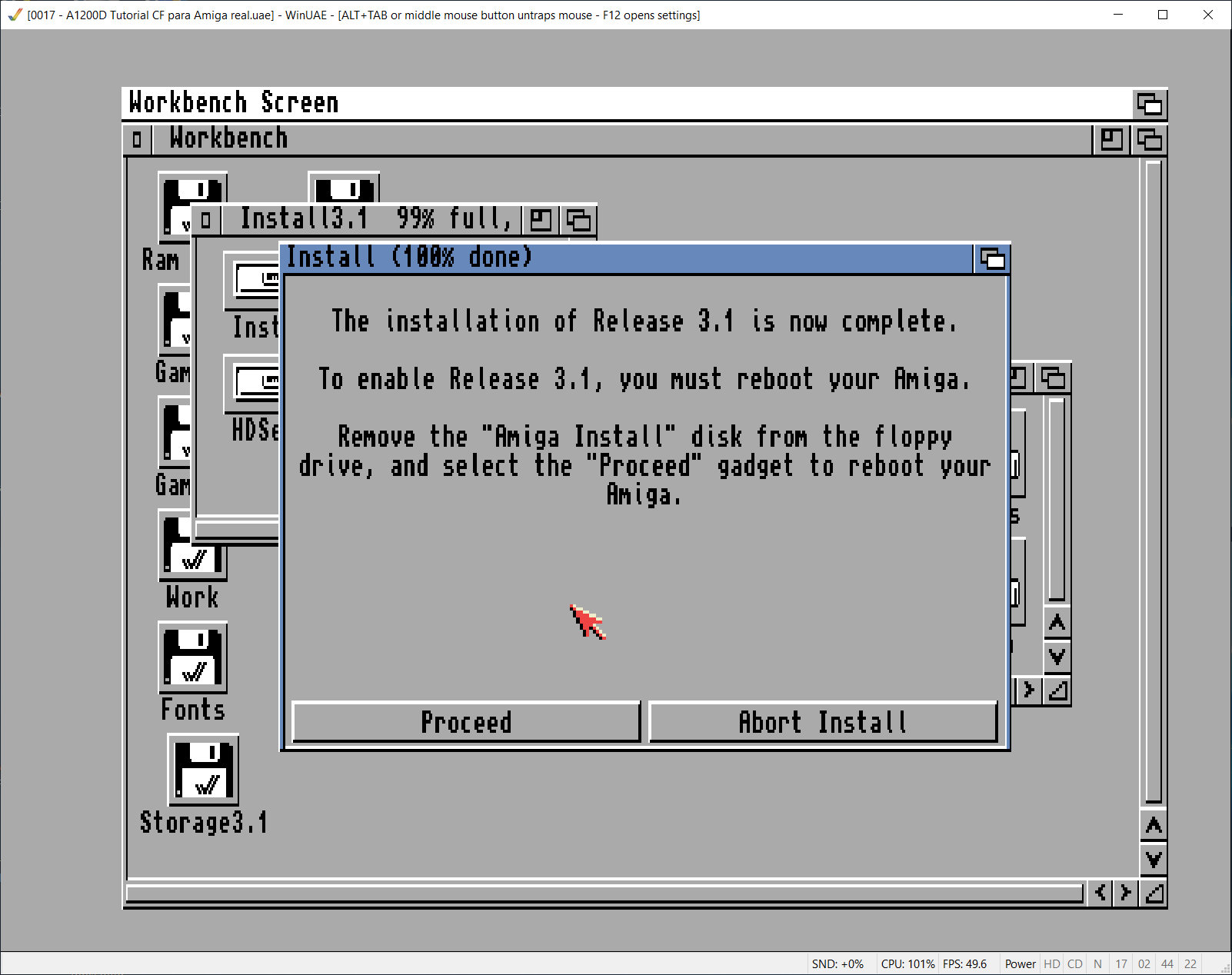
Task: Select the Fonts disk icon
Action: [x=192, y=657]
